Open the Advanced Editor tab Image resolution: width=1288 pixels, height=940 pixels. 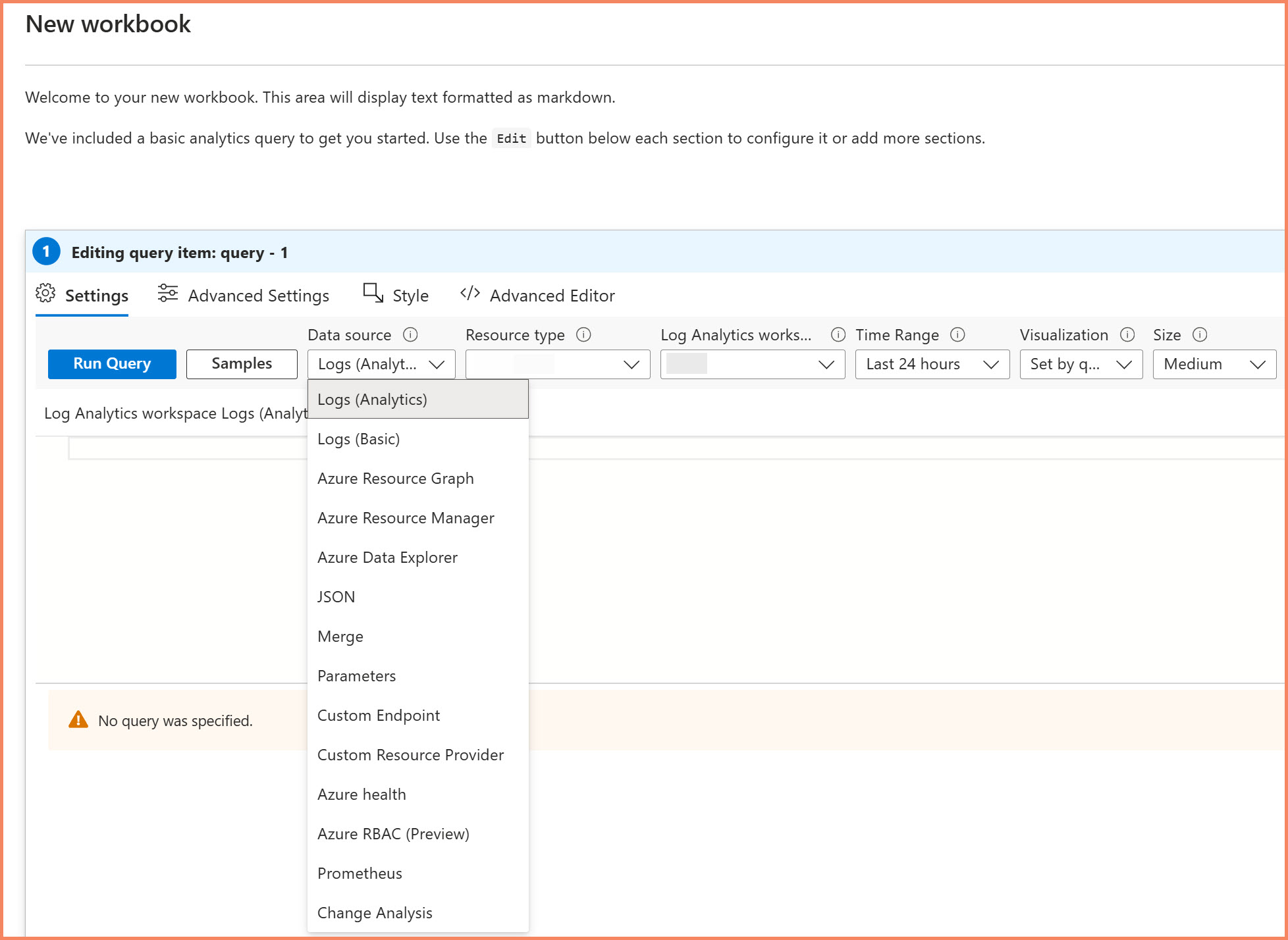coord(537,296)
